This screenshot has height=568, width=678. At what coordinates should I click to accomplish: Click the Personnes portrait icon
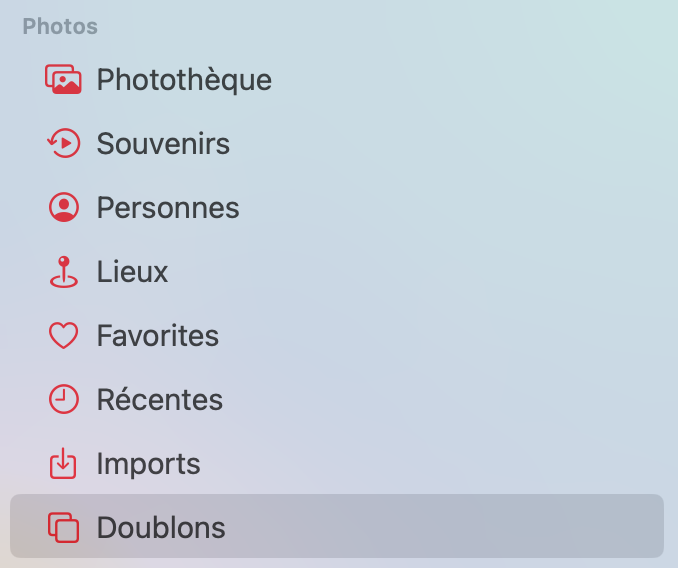63,208
